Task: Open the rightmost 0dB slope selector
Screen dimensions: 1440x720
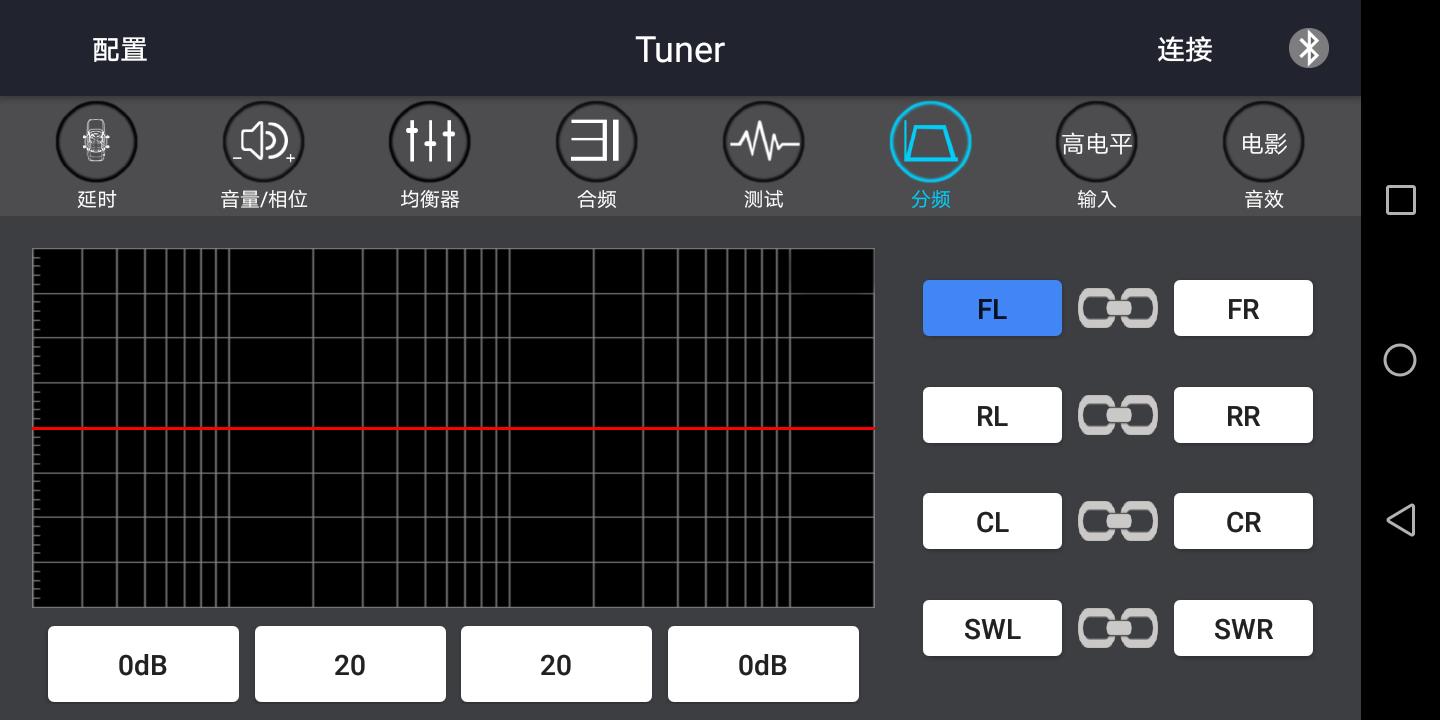Action: pyautogui.click(x=763, y=664)
